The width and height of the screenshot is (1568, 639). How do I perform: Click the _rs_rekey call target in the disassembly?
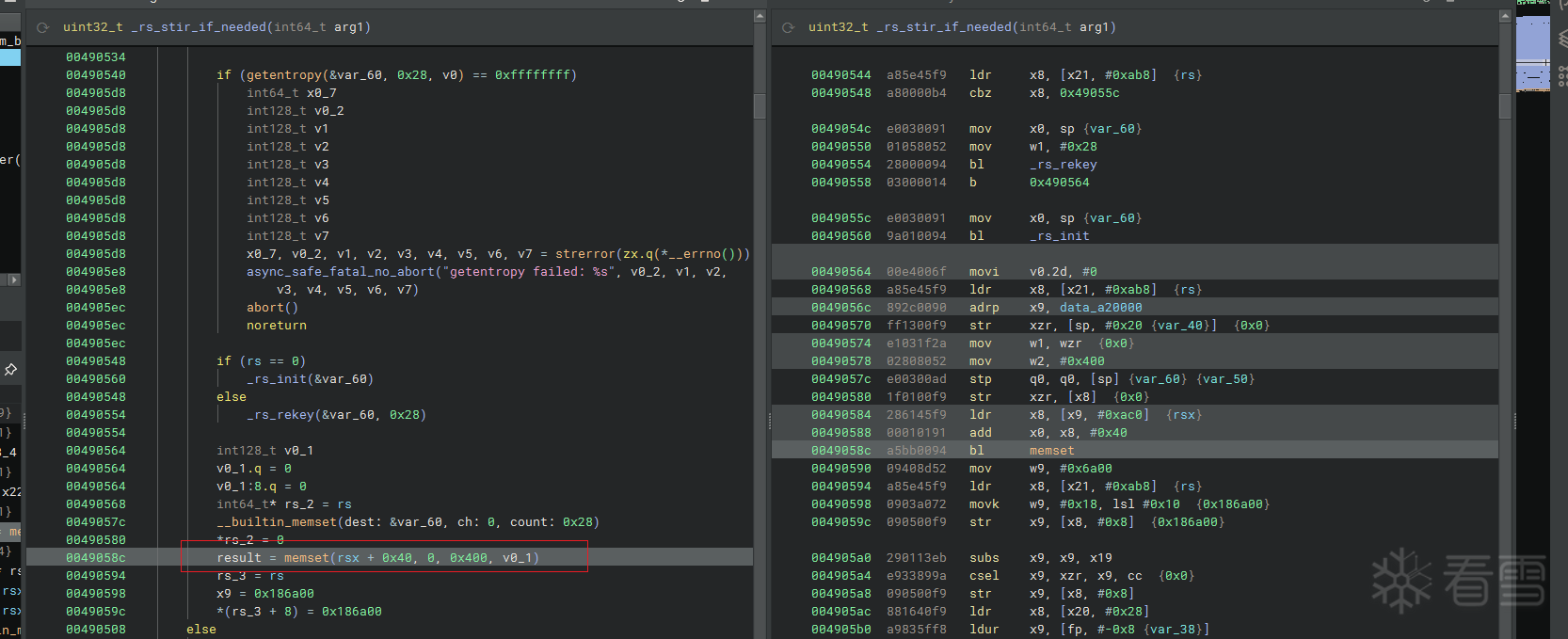point(1064,165)
